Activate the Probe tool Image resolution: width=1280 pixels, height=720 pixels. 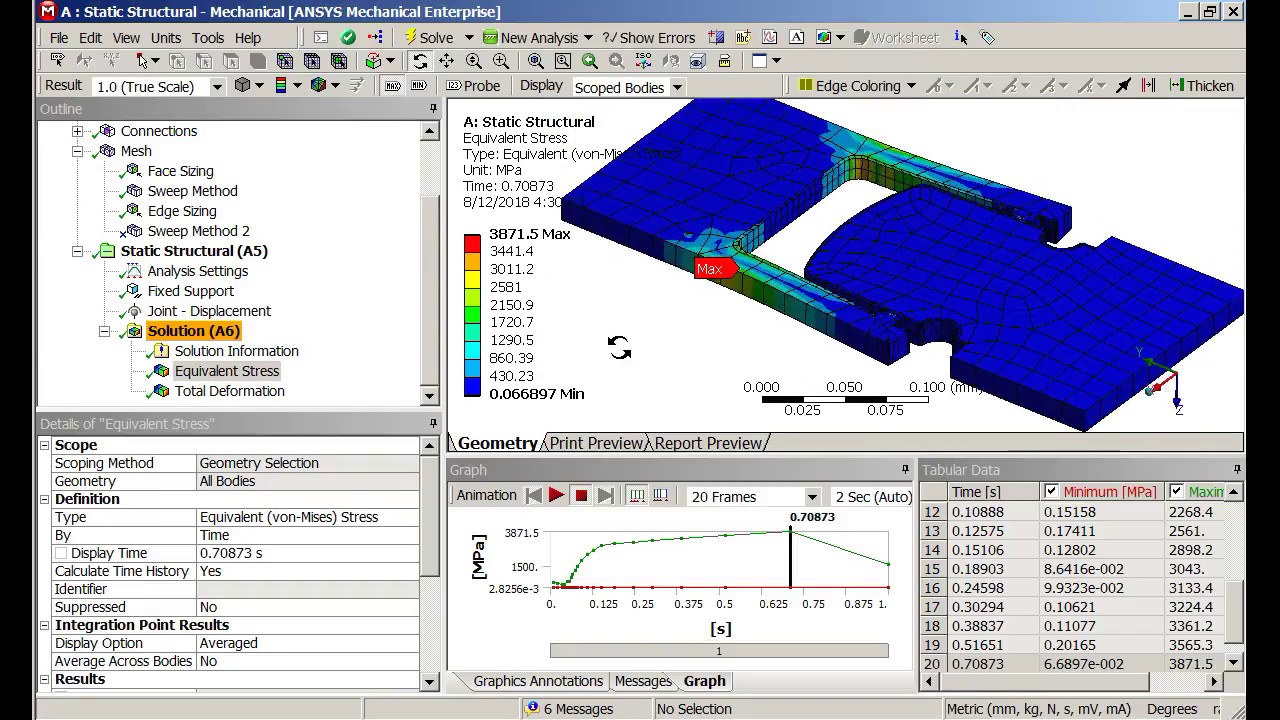tap(473, 86)
